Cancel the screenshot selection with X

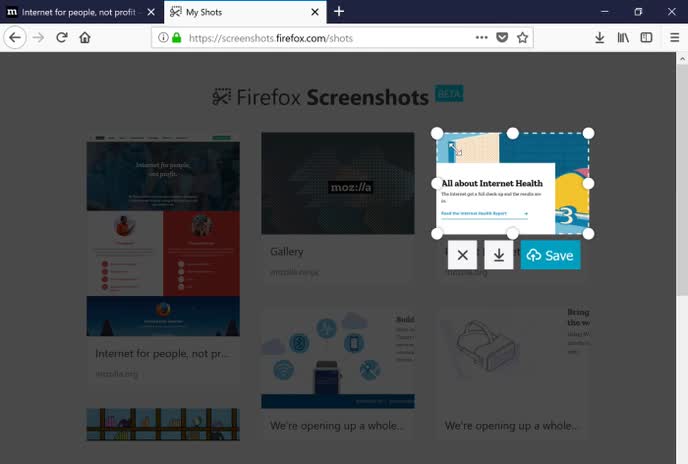tap(462, 255)
